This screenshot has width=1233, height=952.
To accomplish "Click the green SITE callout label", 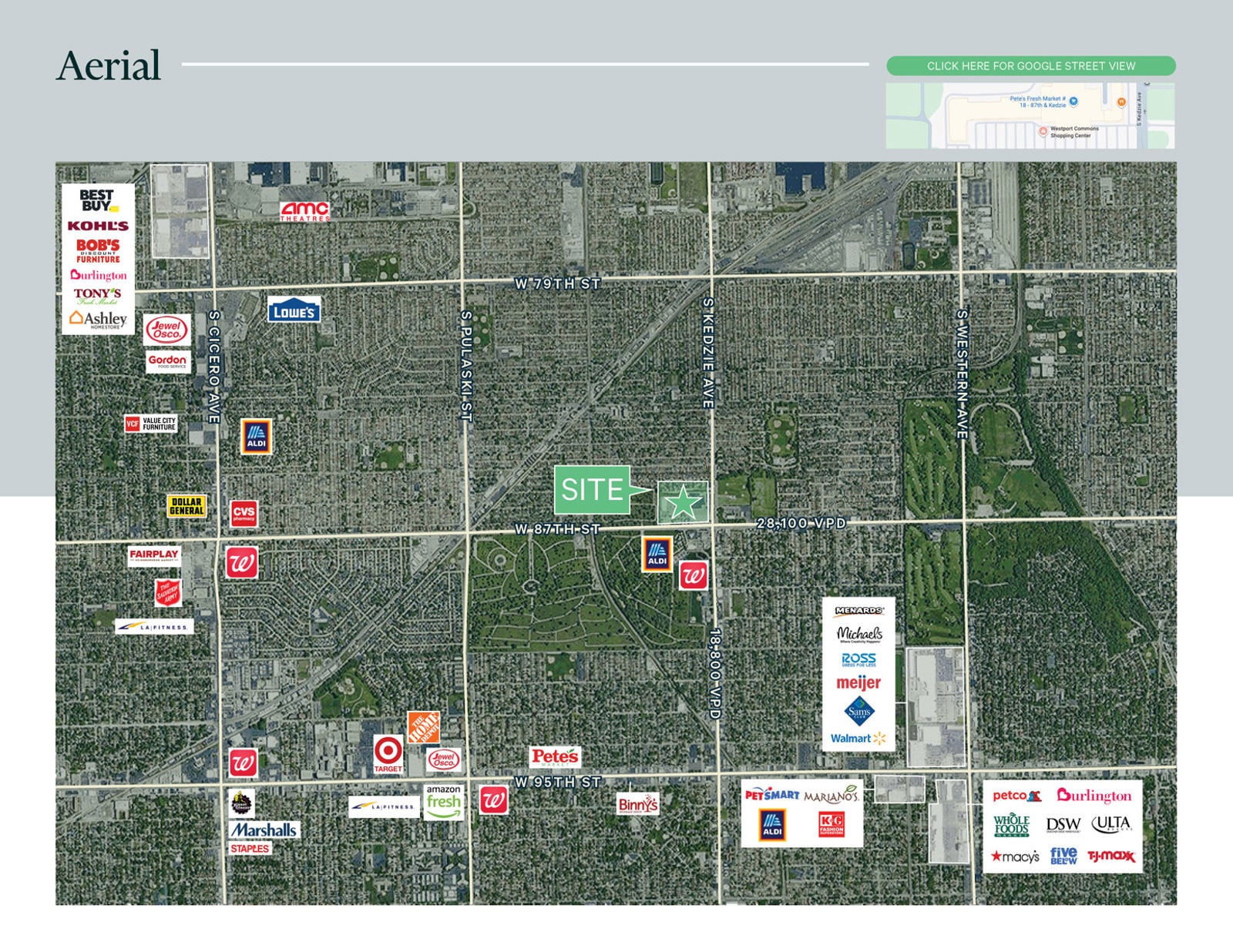I will [x=592, y=490].
